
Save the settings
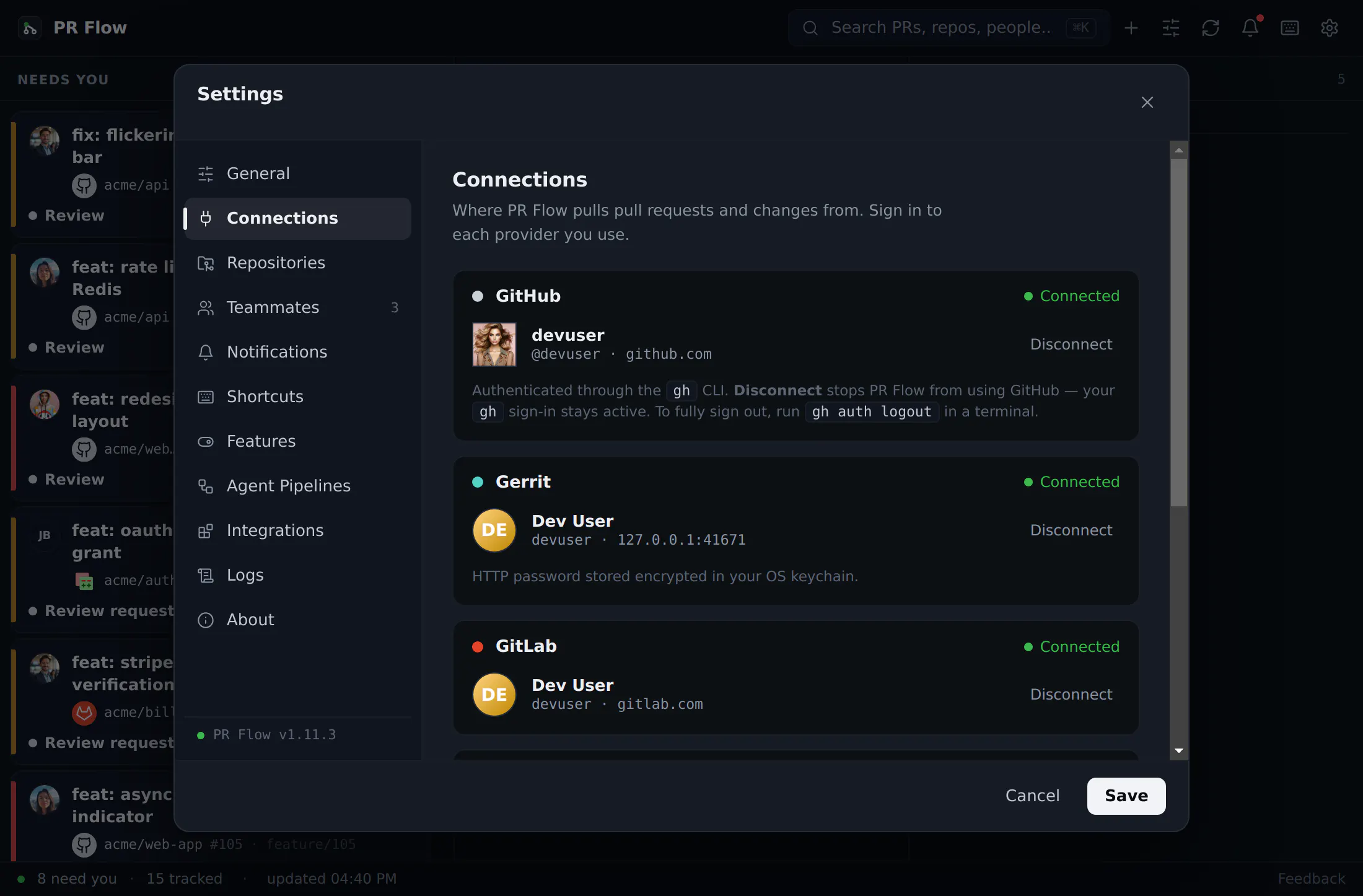tap(1126, 796)
